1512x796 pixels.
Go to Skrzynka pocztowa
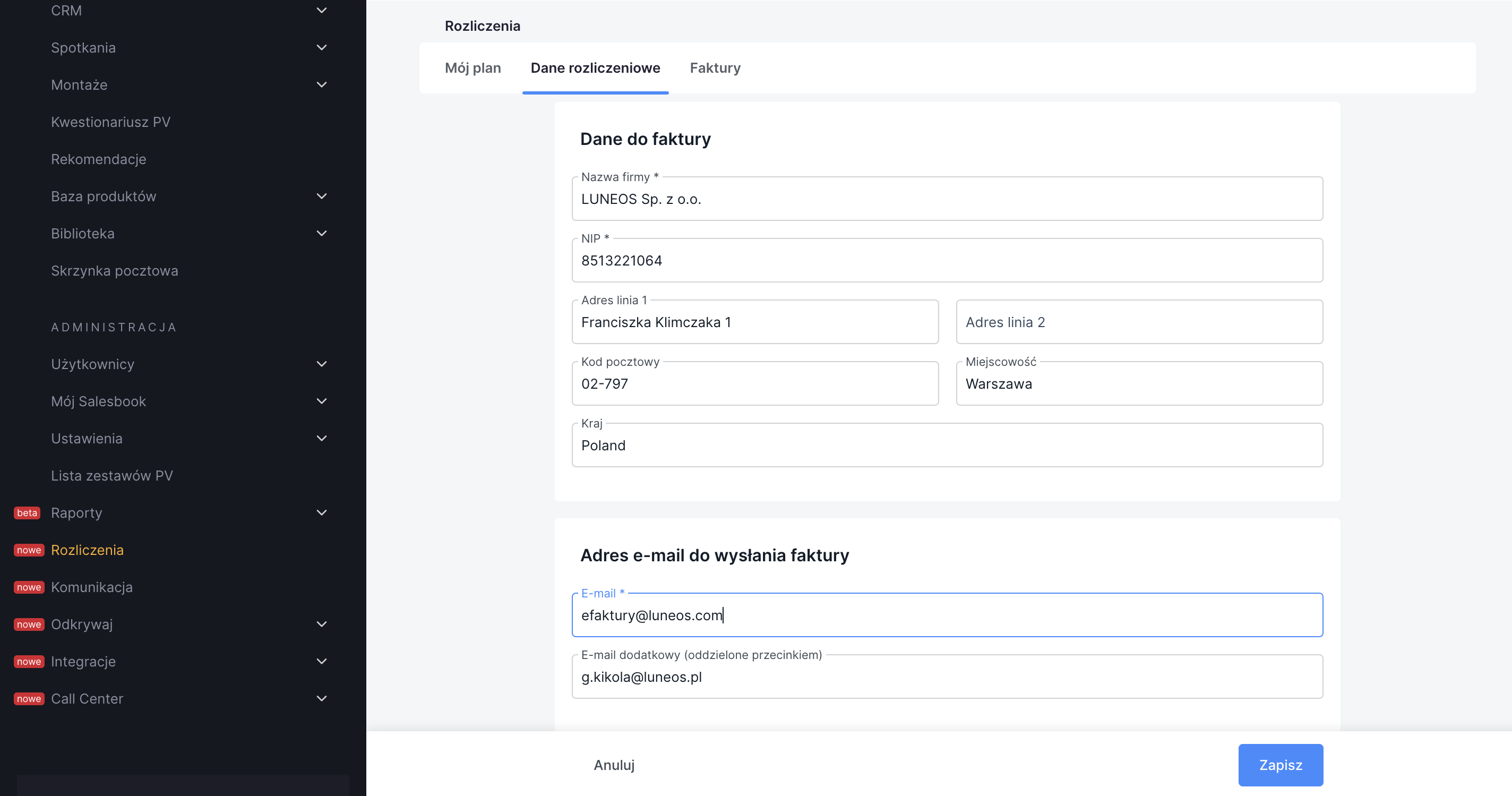click(x=115, y=271)
